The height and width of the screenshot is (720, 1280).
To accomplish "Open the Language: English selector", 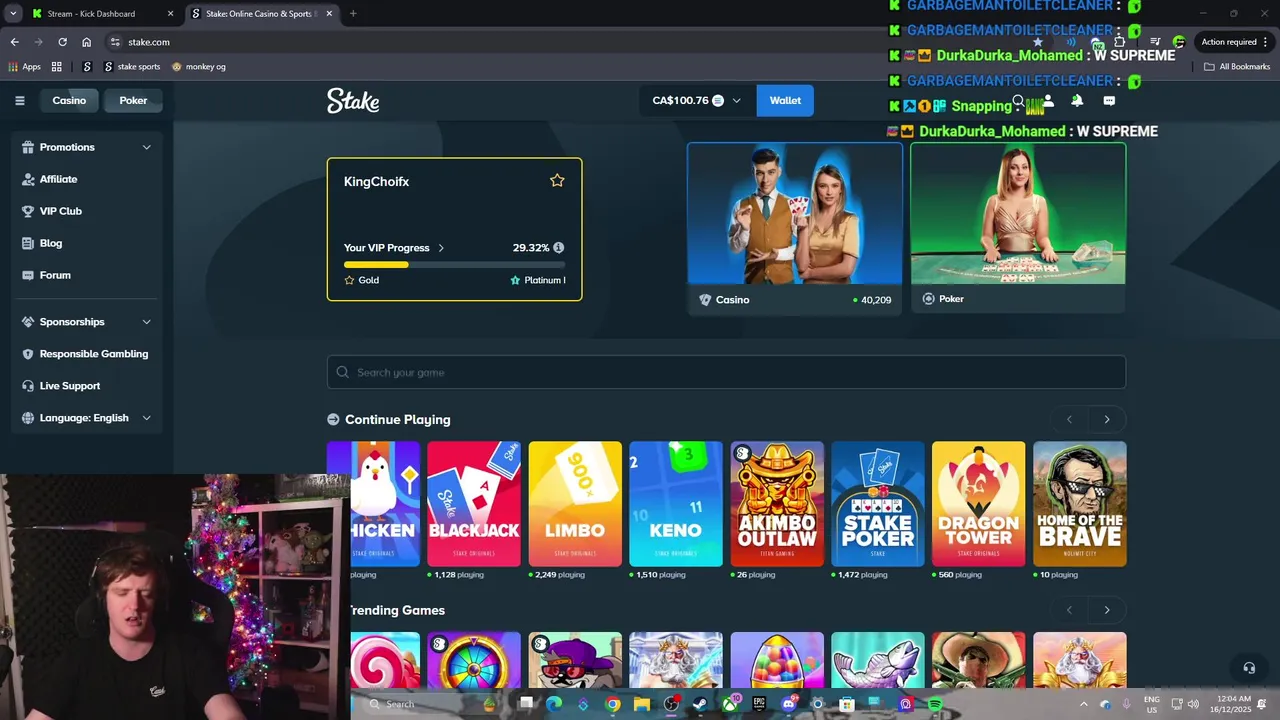I will (x=87, y=418).
